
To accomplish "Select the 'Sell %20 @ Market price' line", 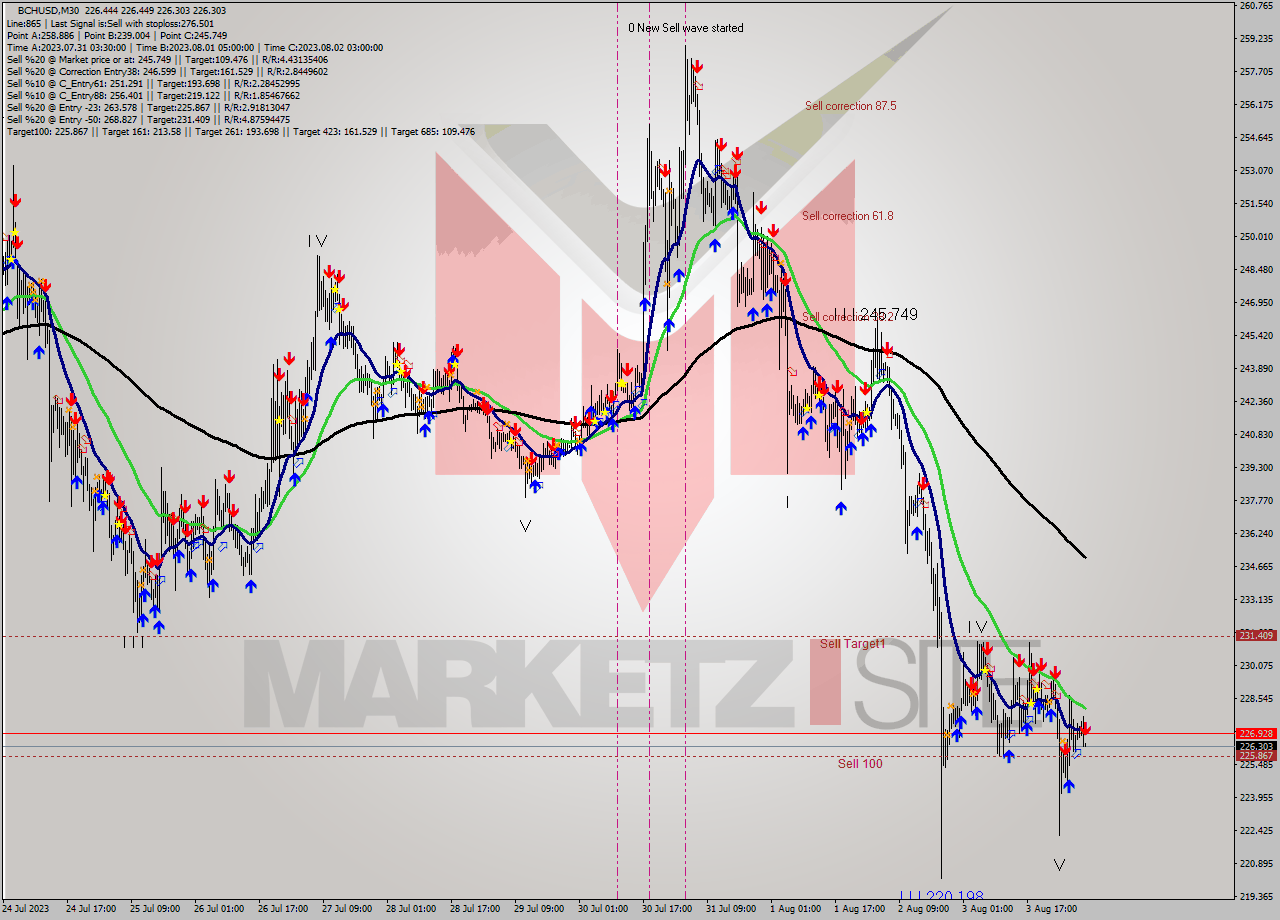I will tap(167, 59).
